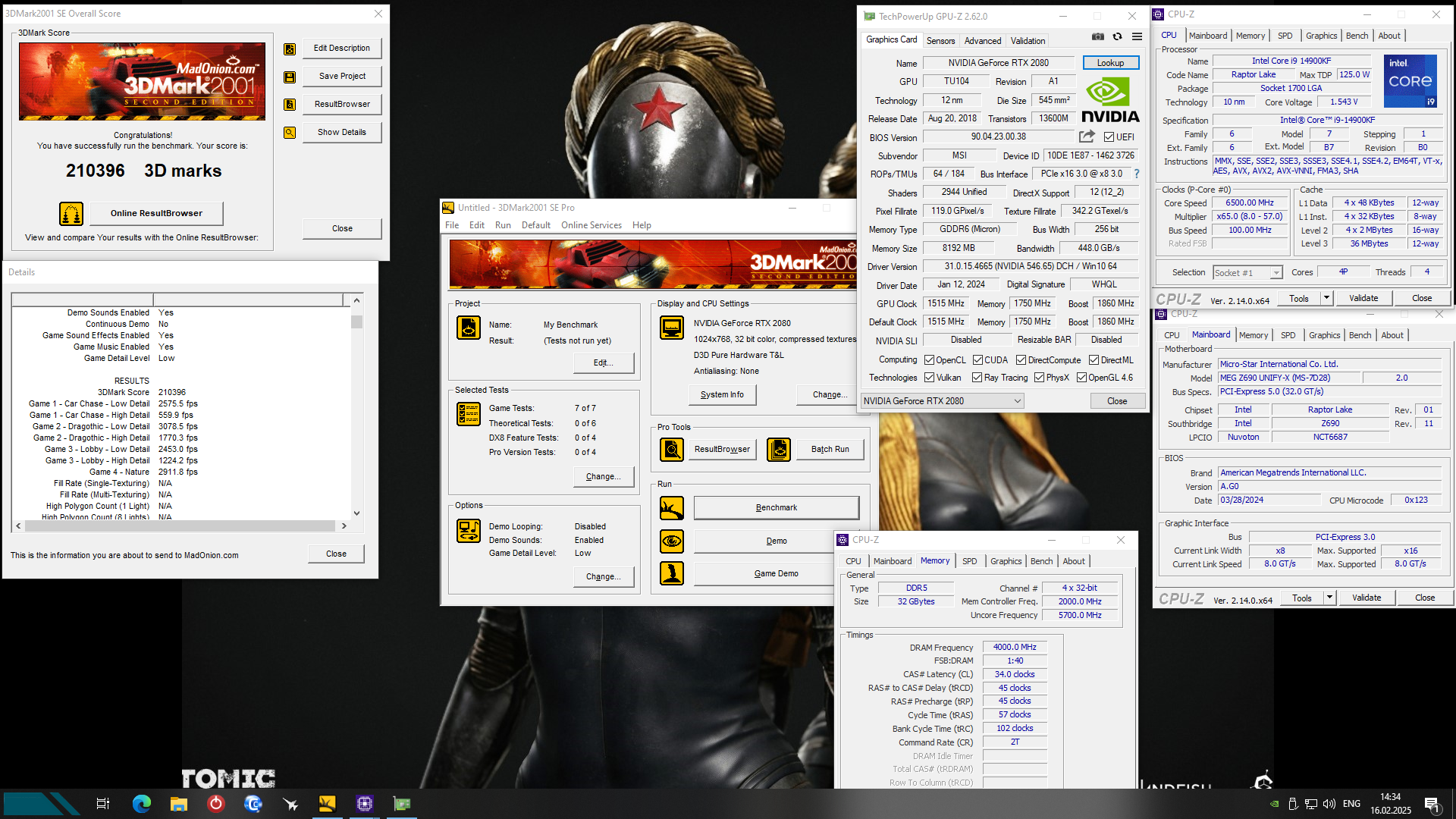Viewport: 1456px width, 819px height.
Task: Expand the Tools dropdown arrow in CPU-Z CPU window
Action: click(x=1327, y=298)
